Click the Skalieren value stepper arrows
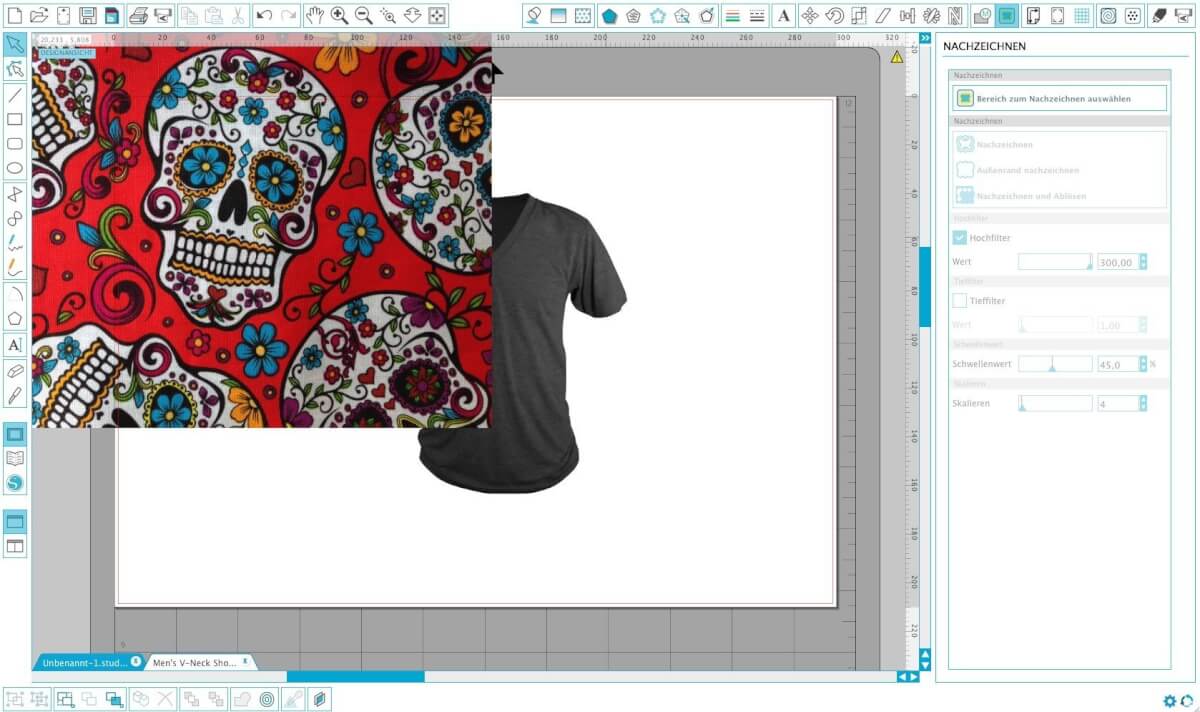 point(1143,403)
